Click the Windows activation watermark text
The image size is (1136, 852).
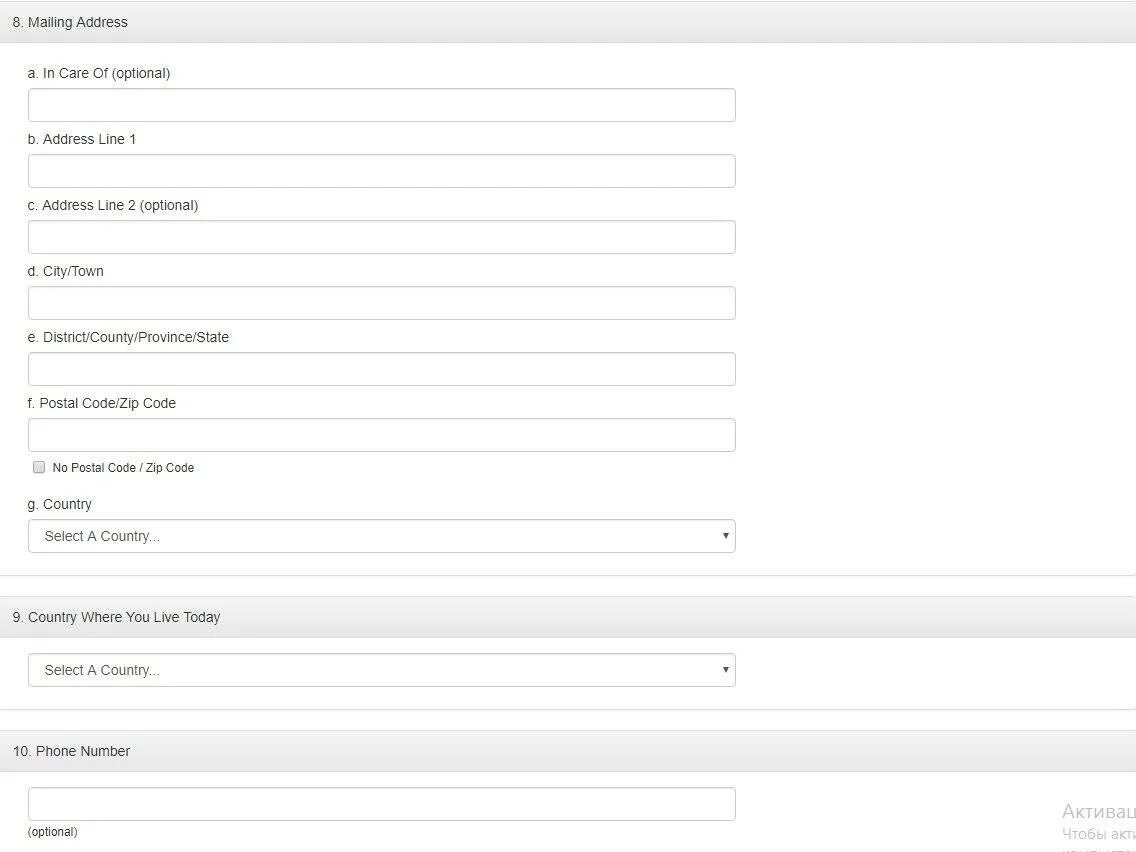pyautogui.click(x=1098, y=812)
